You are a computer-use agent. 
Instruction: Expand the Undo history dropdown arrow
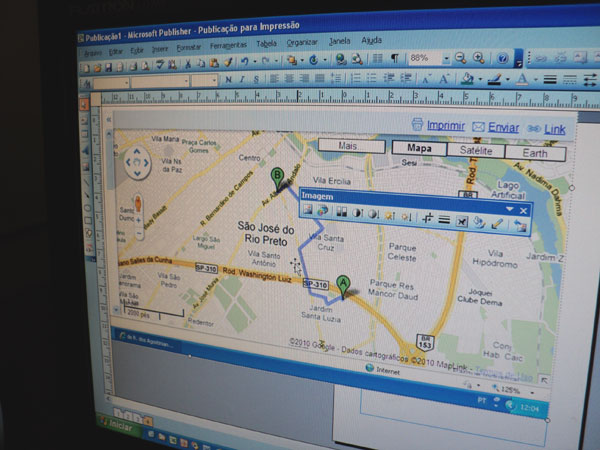pyautogui.click(x=255, y=61)
